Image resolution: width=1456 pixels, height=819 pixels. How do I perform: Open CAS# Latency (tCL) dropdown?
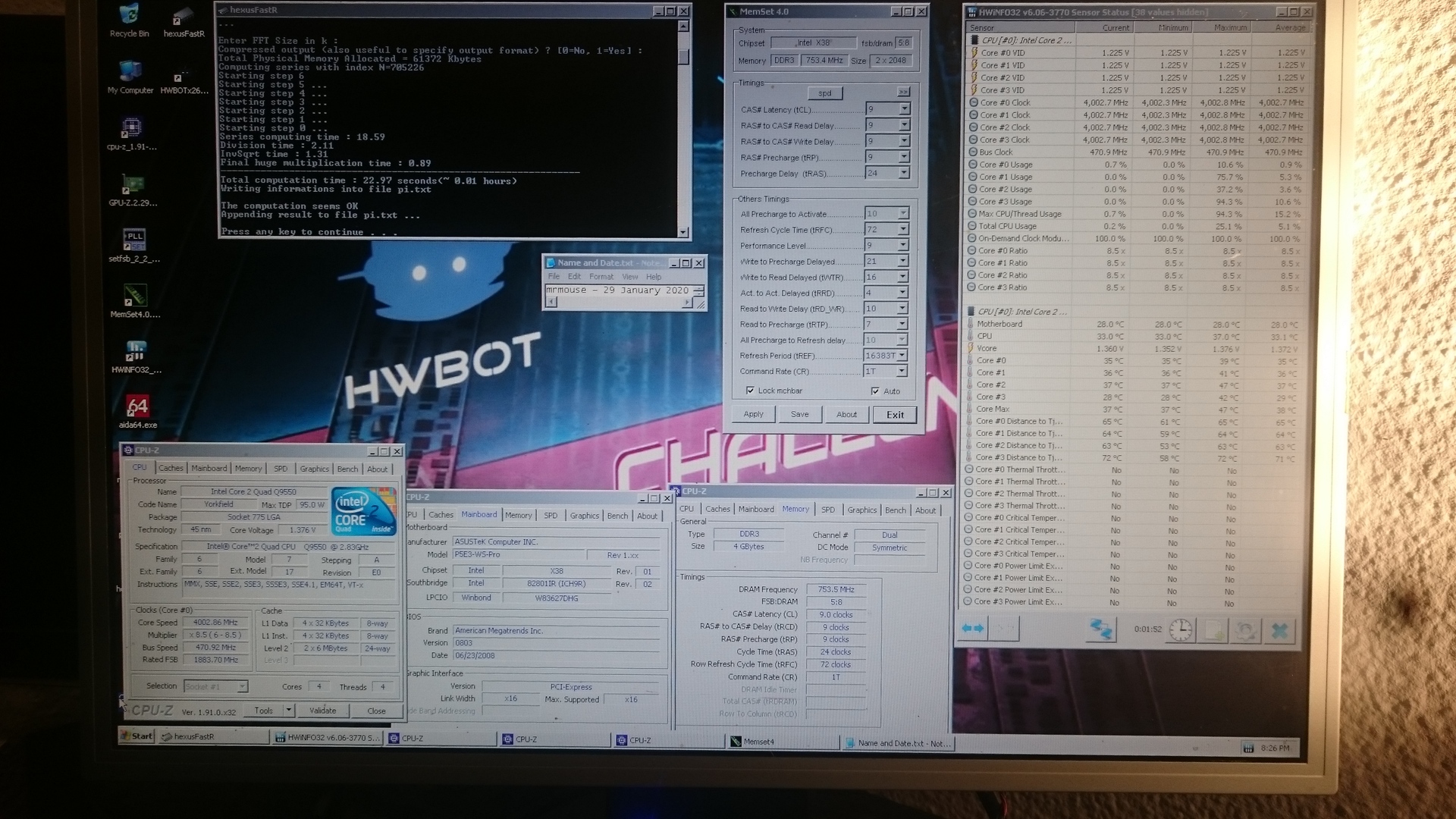[x=904, y=109]
